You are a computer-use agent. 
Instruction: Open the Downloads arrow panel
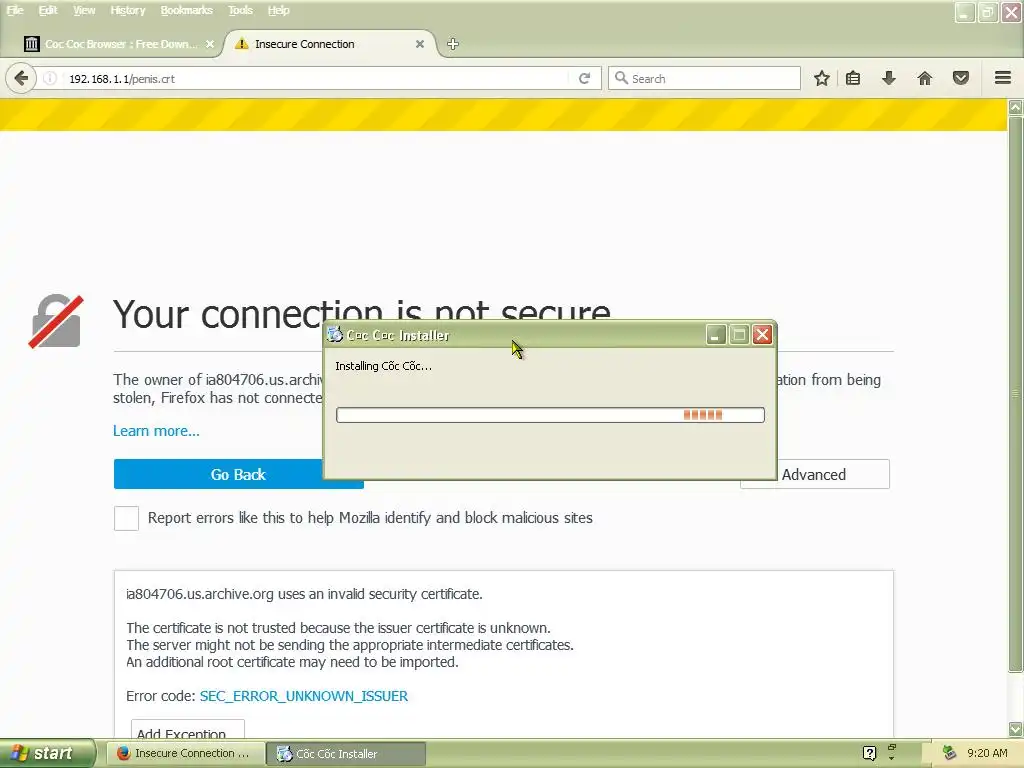(889, 78)
